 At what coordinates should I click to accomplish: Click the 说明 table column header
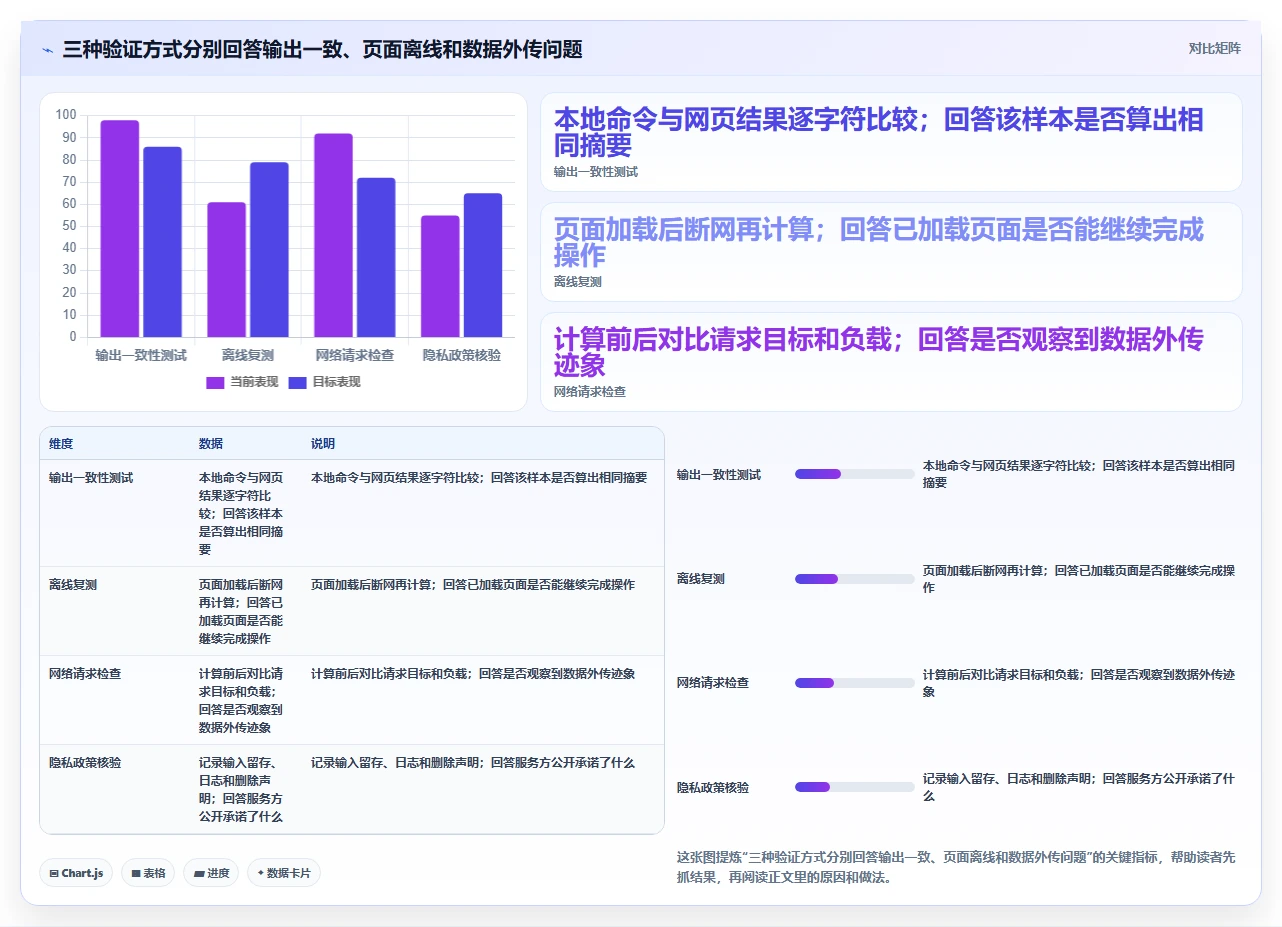[x=323, y=443]
